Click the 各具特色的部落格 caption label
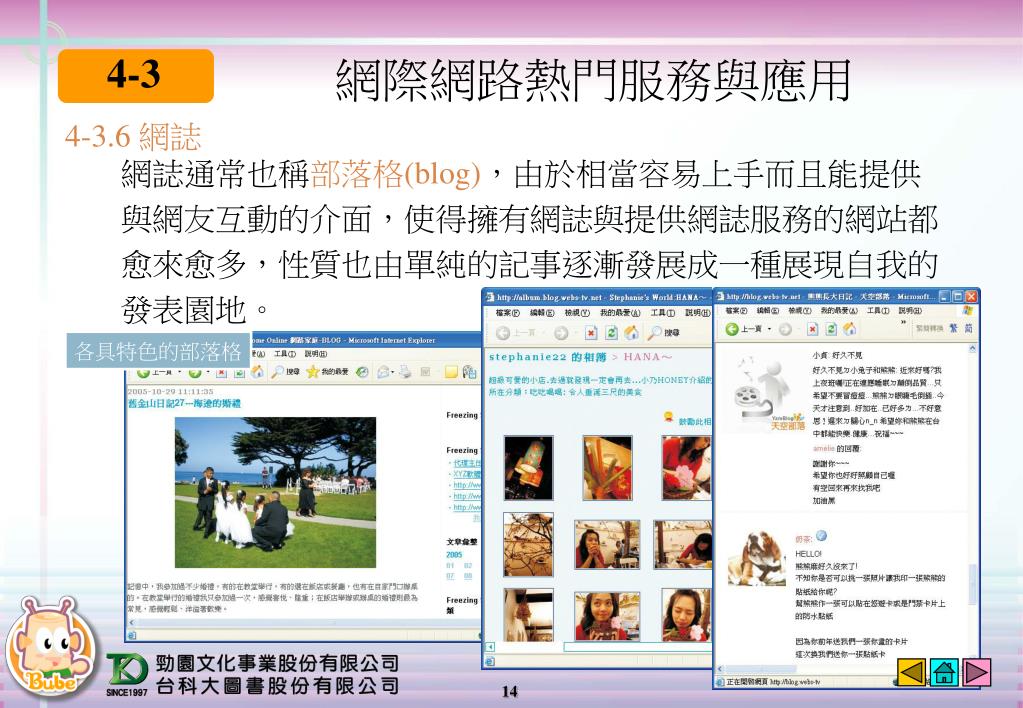Viewport: 1023px width, 708px height. point(159,350)
